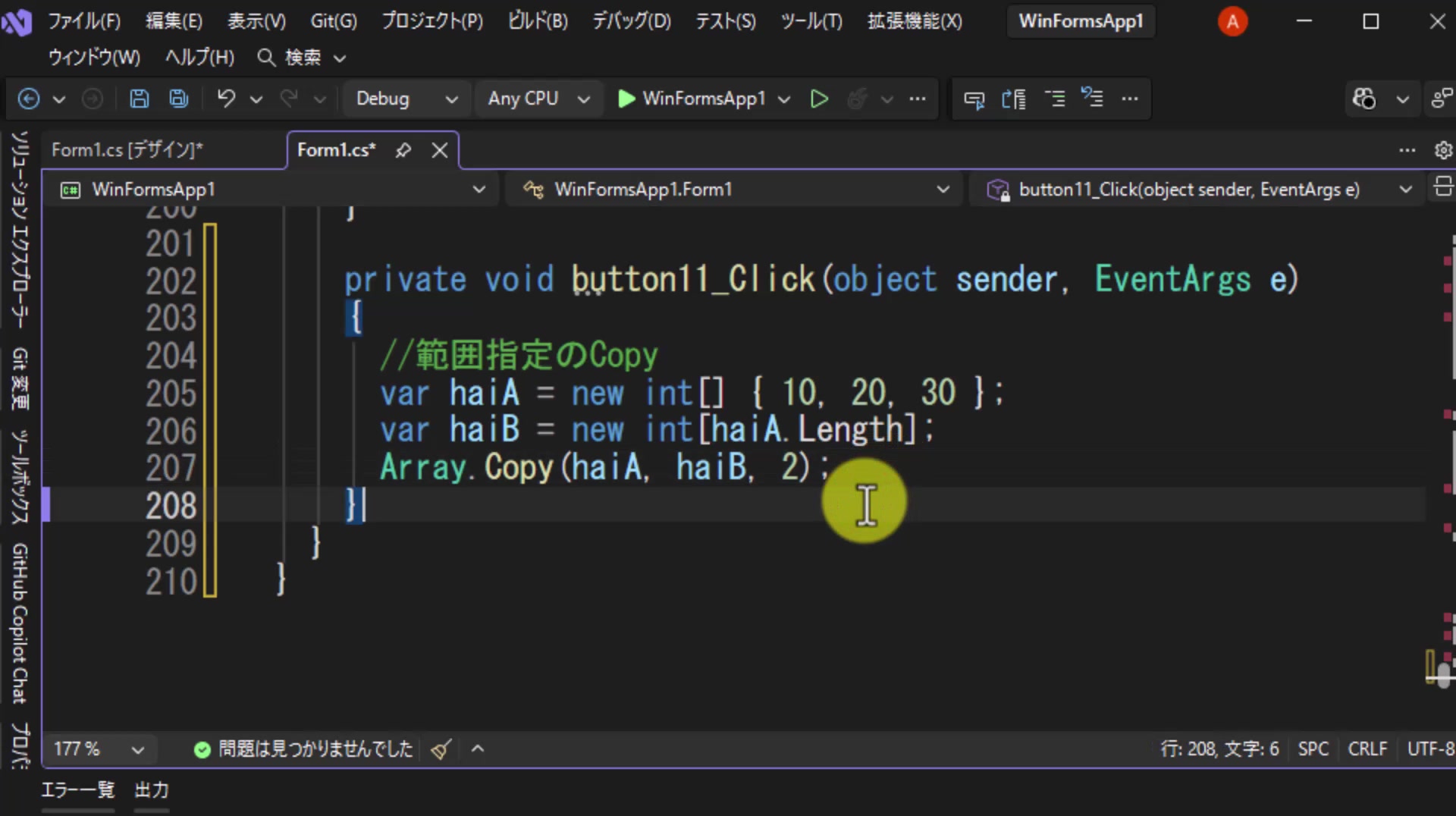Switch to the Form1.cs [デザイン] tab
This screenshot has height=816, width=1456.
point(127,150)
